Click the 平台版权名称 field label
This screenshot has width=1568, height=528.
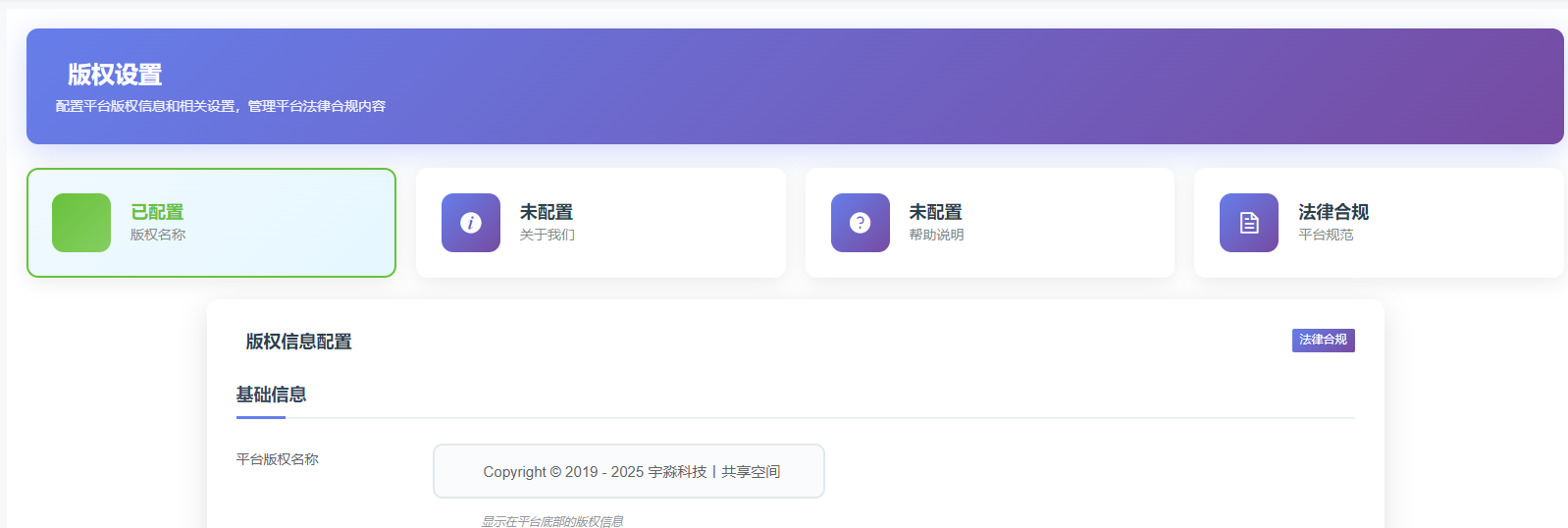click(x=278, y=459)
